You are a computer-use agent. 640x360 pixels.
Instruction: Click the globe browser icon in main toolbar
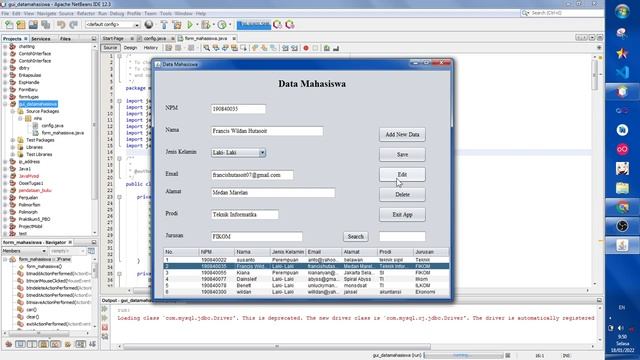point(149,25)
